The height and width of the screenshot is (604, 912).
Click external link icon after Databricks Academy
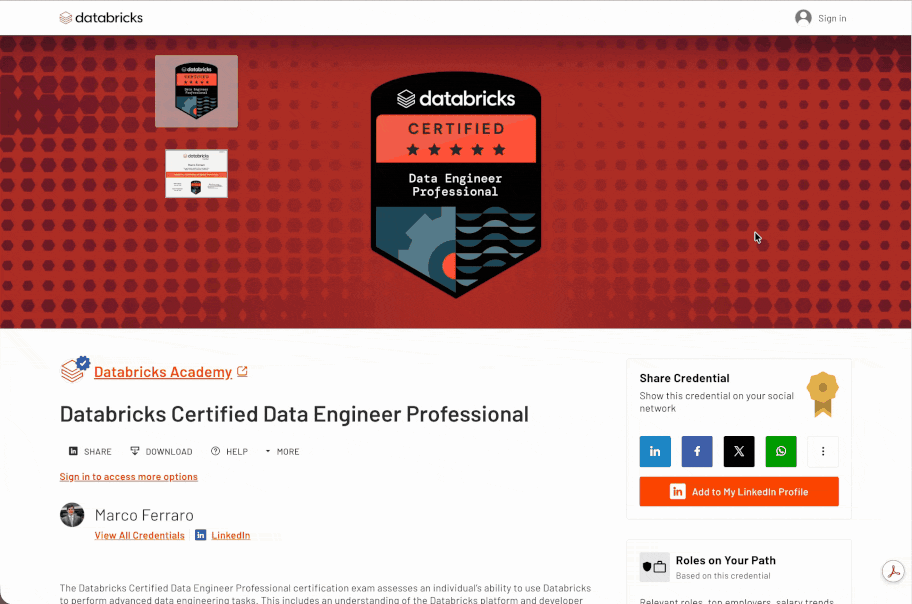pyautogui.click(x=243, y=371)
